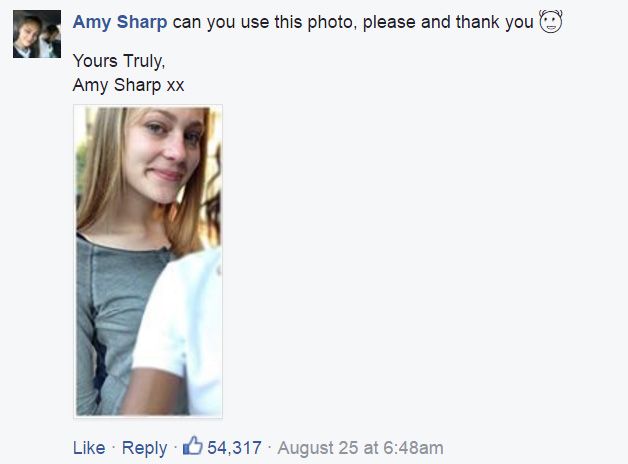Enlarge the attached photo in the comment
The width and height of the screenshot is (628, 464).
(148, 261)
